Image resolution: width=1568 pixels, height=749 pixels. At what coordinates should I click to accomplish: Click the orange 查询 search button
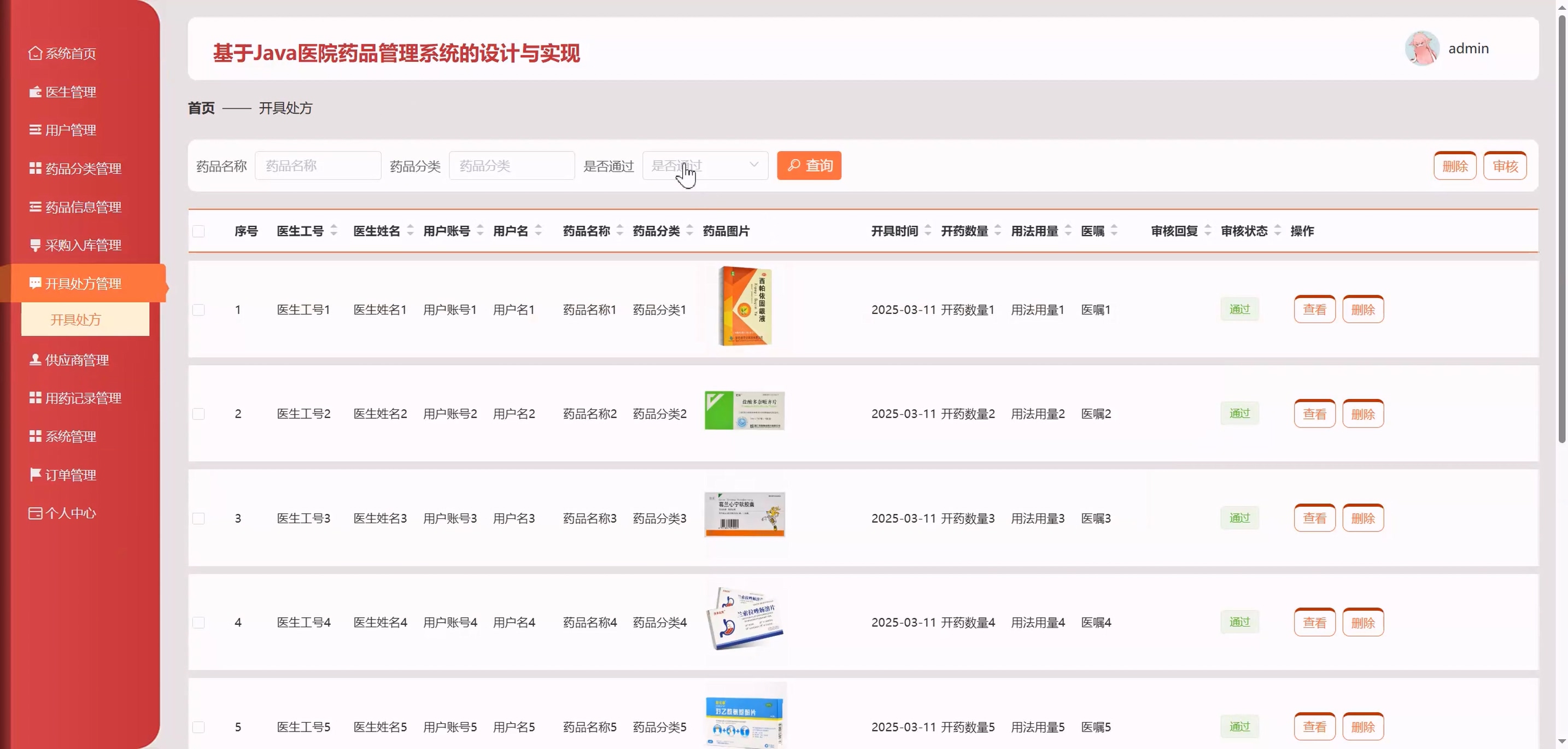[809, 166]
